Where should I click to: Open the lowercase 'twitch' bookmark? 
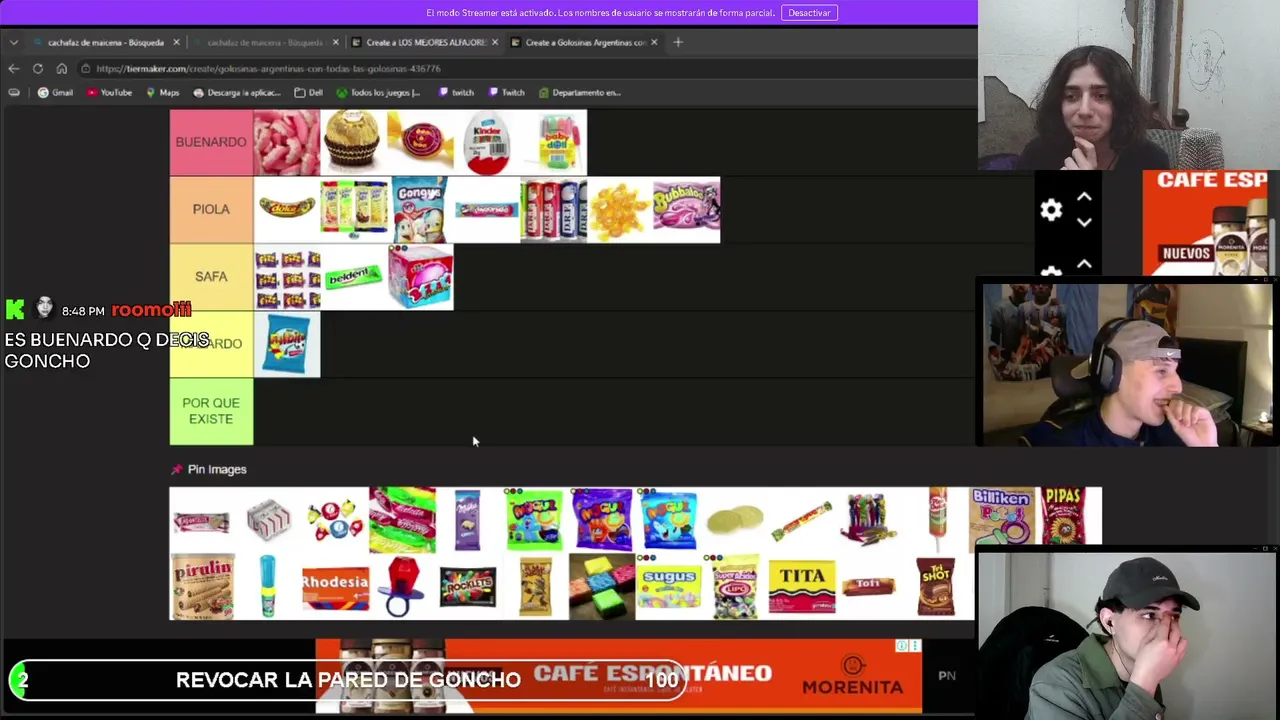(x=456, y=92)
